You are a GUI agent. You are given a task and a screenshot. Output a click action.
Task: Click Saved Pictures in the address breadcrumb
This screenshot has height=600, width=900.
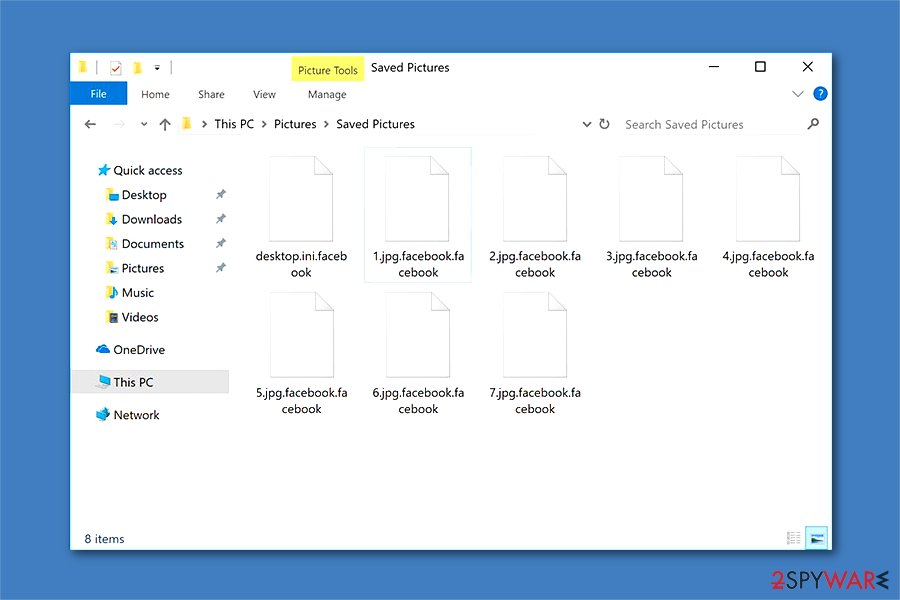click(x=375, y=124)
